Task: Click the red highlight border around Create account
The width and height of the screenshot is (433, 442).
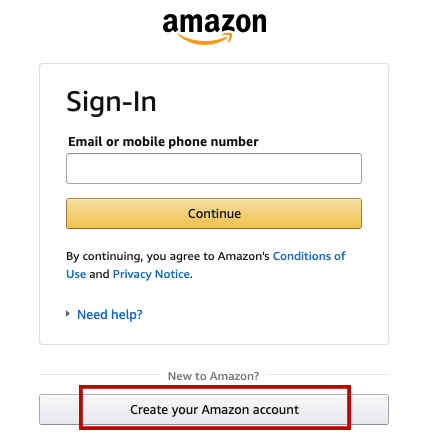Action: pos(215,387)
